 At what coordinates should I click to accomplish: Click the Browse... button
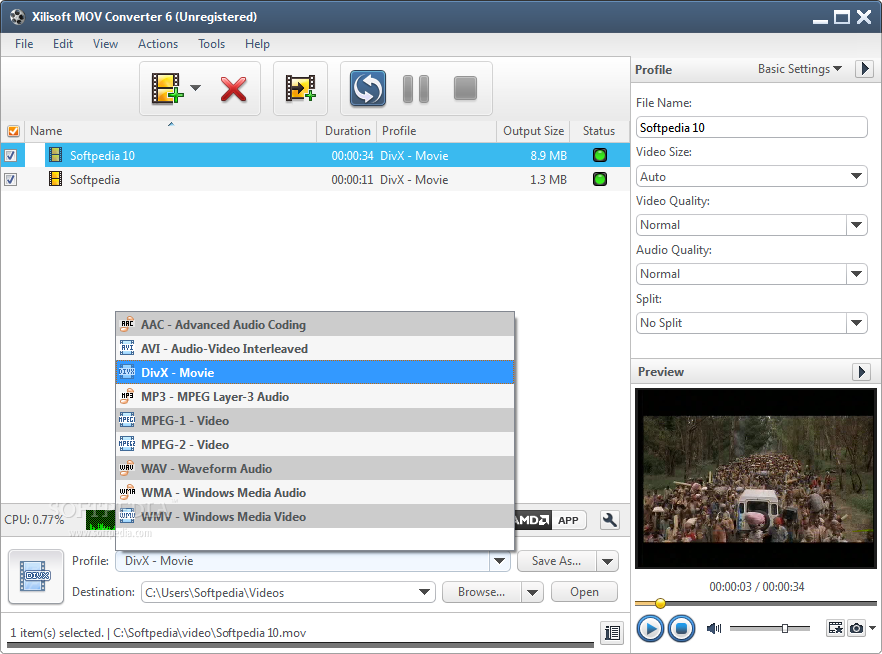click(x=482, y=592)
